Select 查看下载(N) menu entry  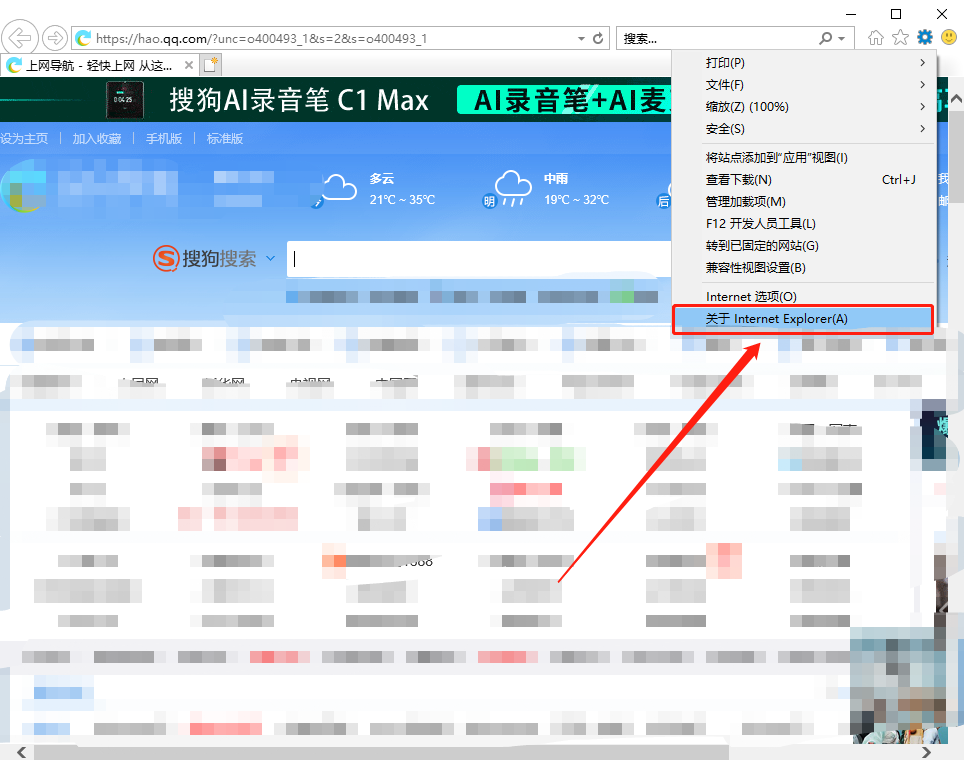[804, 180]
